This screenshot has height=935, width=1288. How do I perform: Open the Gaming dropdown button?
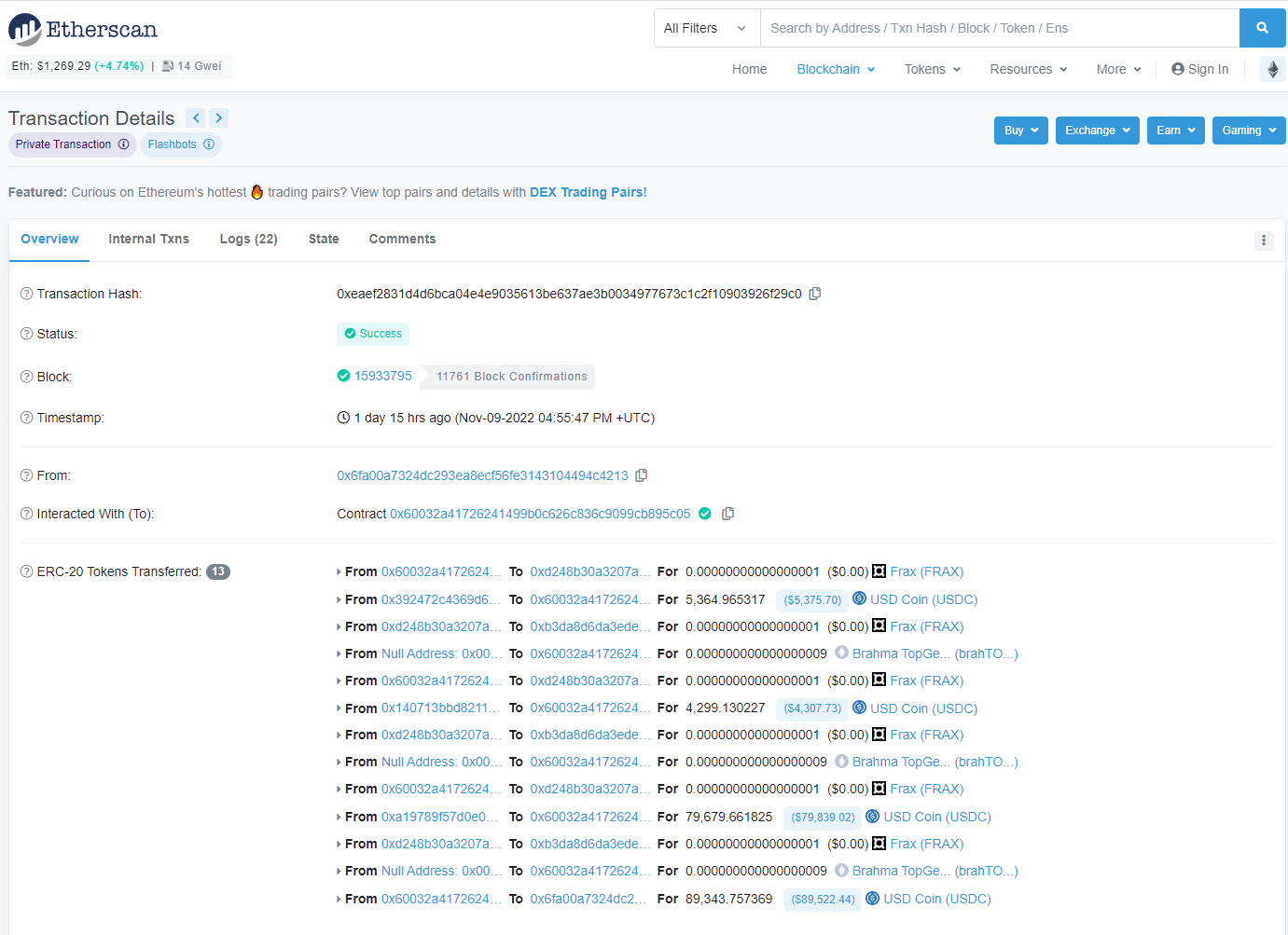point(1249,131)
